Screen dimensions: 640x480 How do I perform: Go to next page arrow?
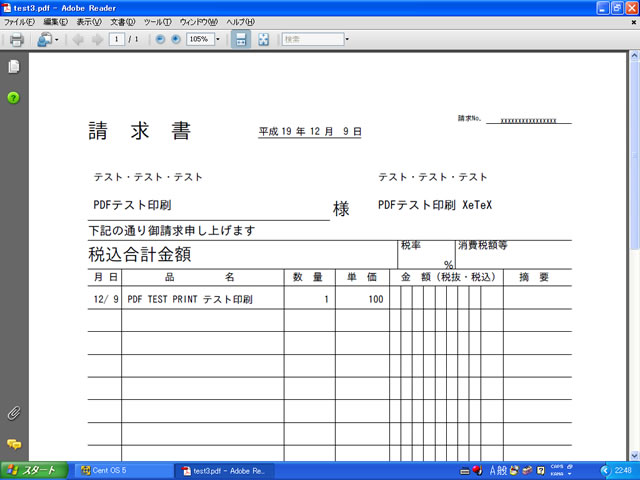coord(96,40)
